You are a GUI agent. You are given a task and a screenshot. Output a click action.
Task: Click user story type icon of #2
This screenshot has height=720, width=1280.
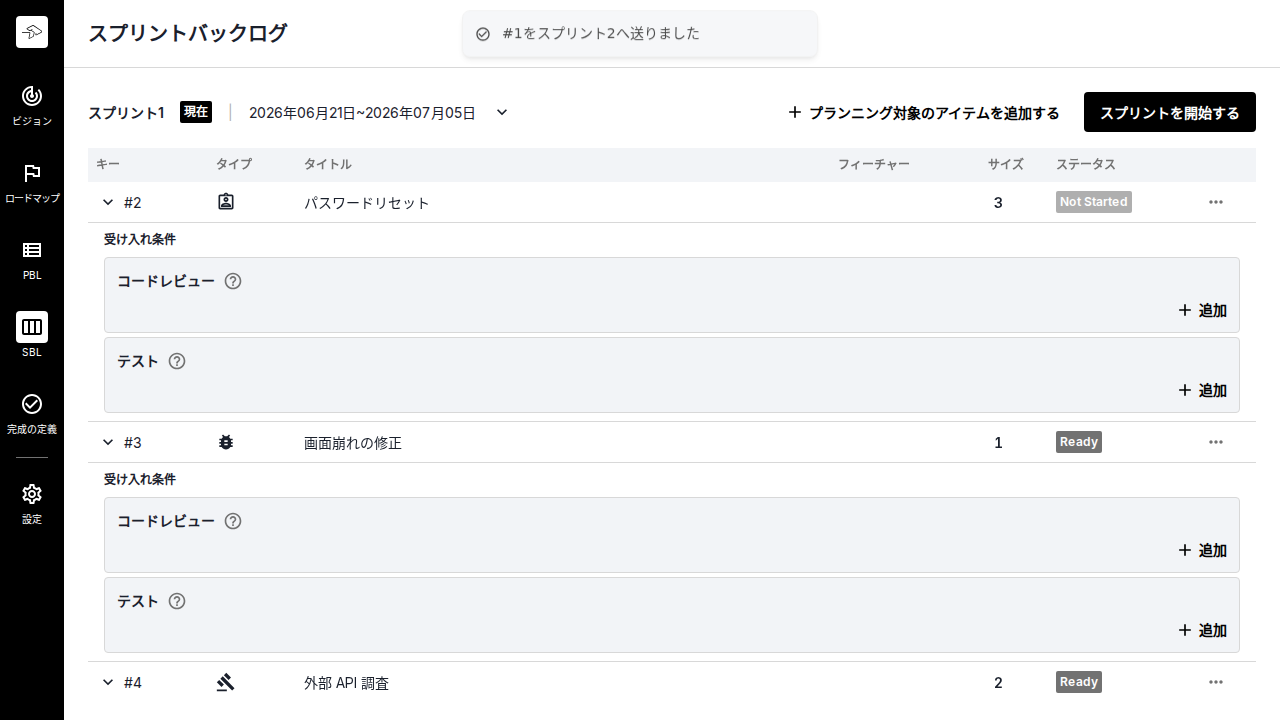226,202
